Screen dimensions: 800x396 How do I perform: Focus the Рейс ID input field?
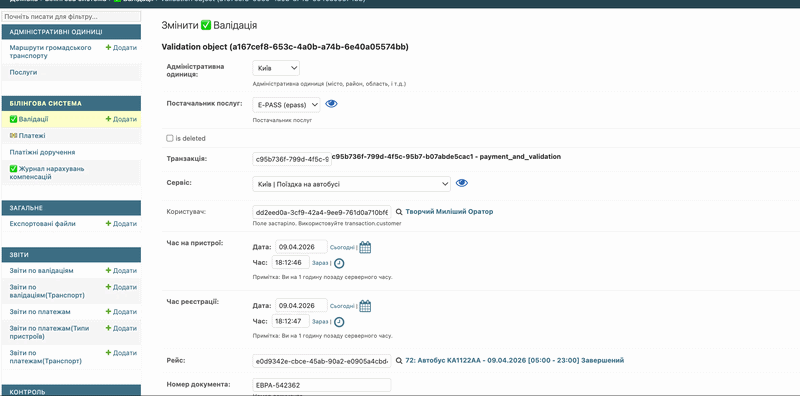322,361
